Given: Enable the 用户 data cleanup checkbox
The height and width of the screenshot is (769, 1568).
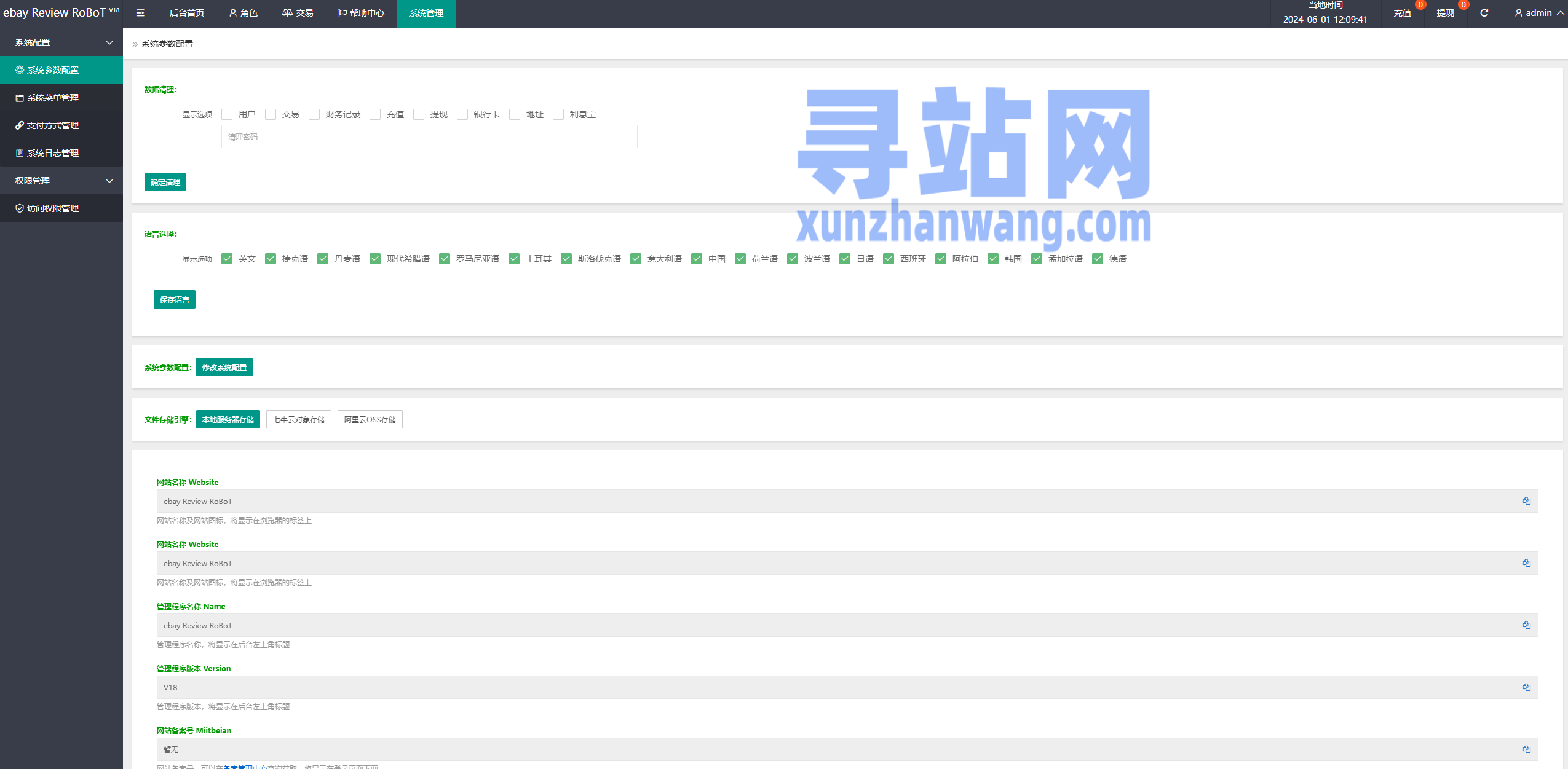Looking at the screenshot, I should pyautogui.click(x=227, y=114).
